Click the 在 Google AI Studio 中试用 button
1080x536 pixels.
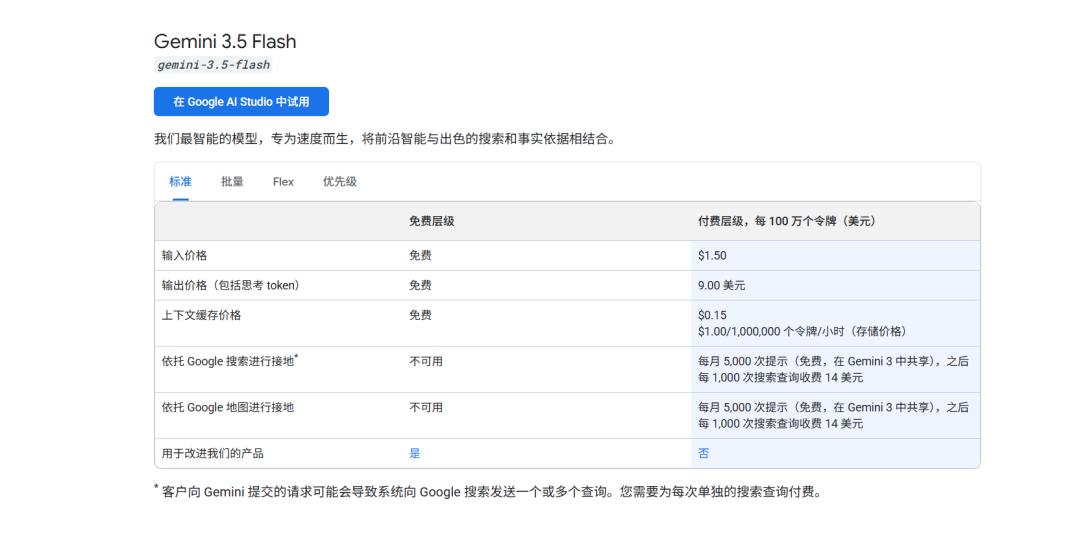pos(241,101)
